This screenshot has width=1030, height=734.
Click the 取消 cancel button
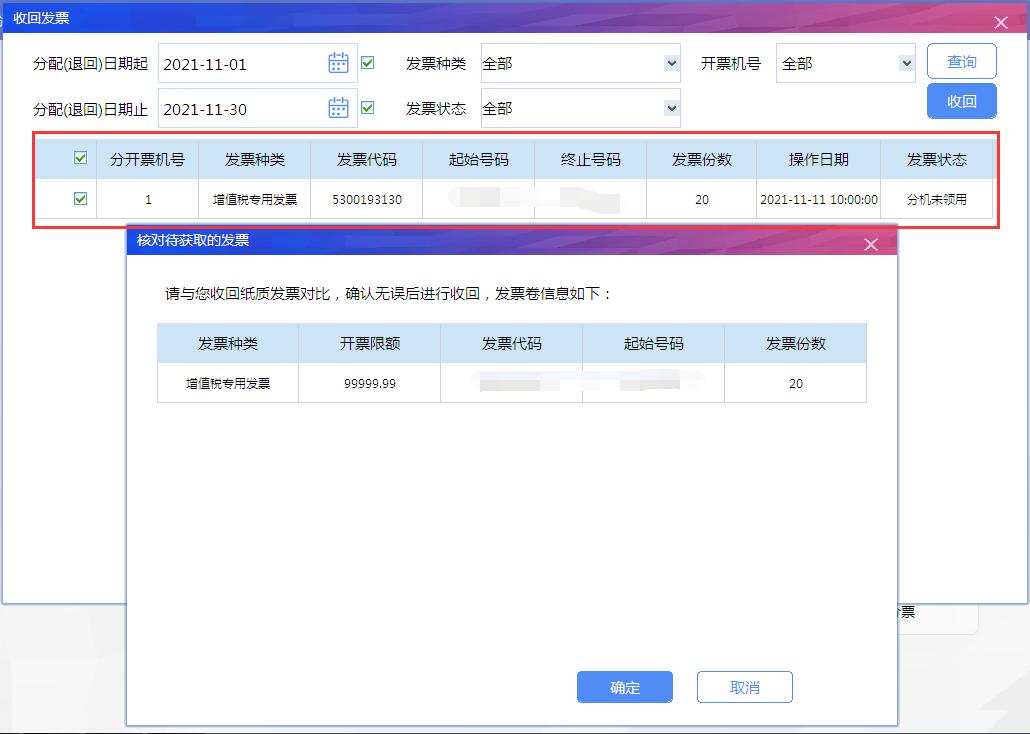[x=744, y=687]
